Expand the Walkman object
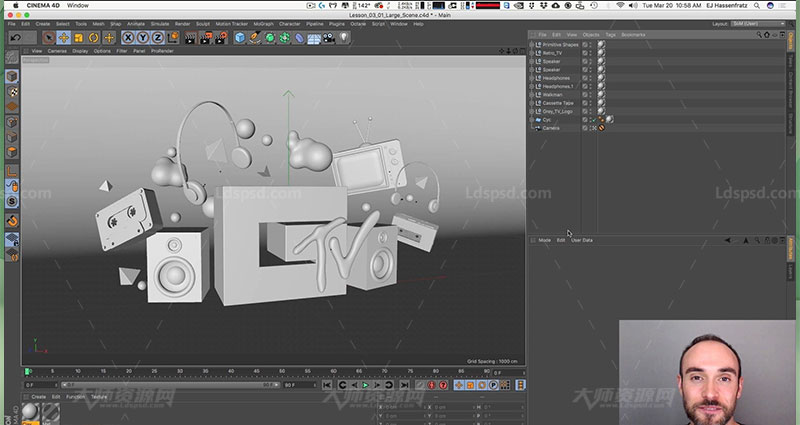The image size is (800, 425). (x=532, y=95)
